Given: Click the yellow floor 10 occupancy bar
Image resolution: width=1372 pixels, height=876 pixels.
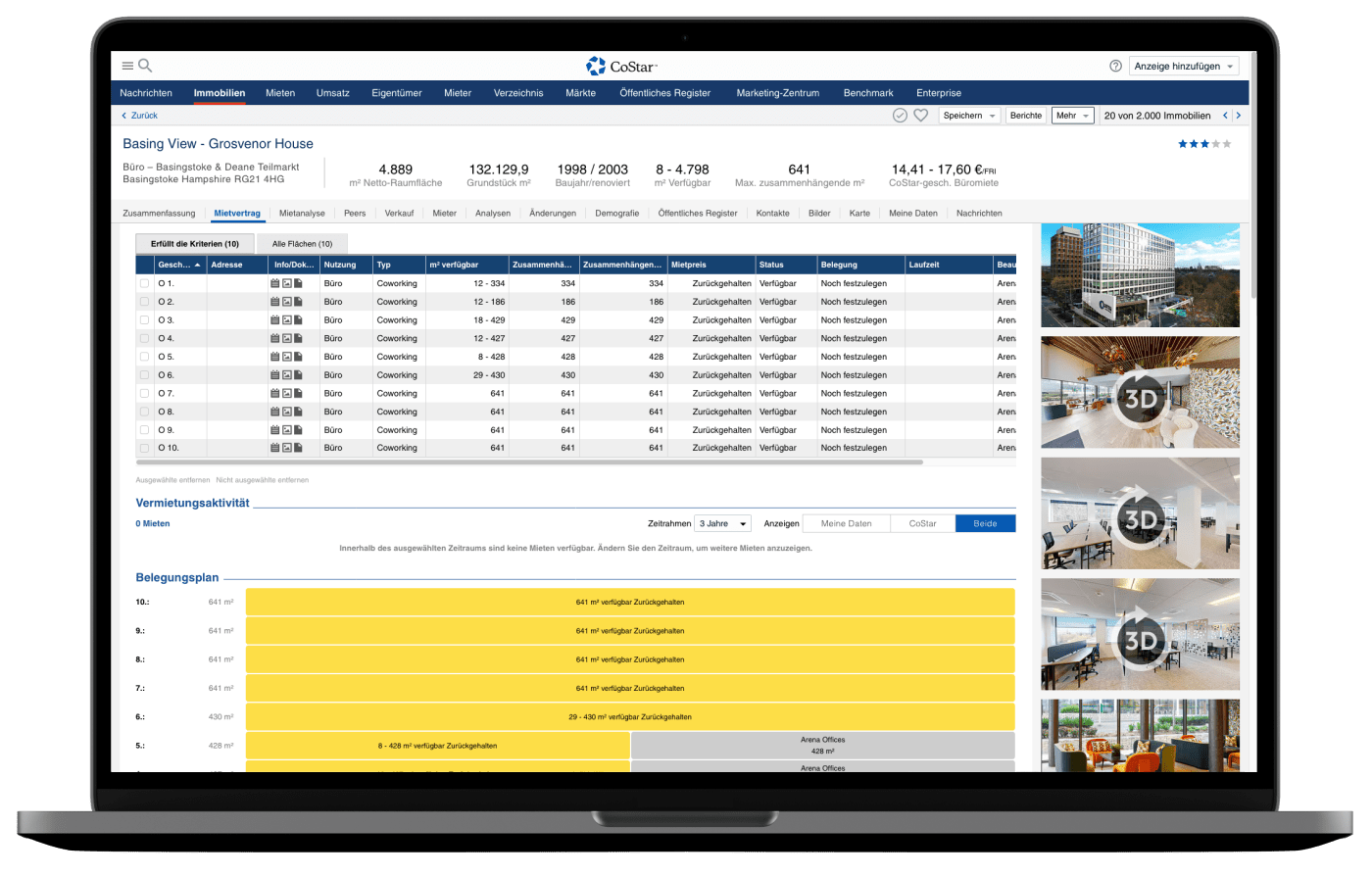Looking at the screenshot, I should click(x=630, y=602).
